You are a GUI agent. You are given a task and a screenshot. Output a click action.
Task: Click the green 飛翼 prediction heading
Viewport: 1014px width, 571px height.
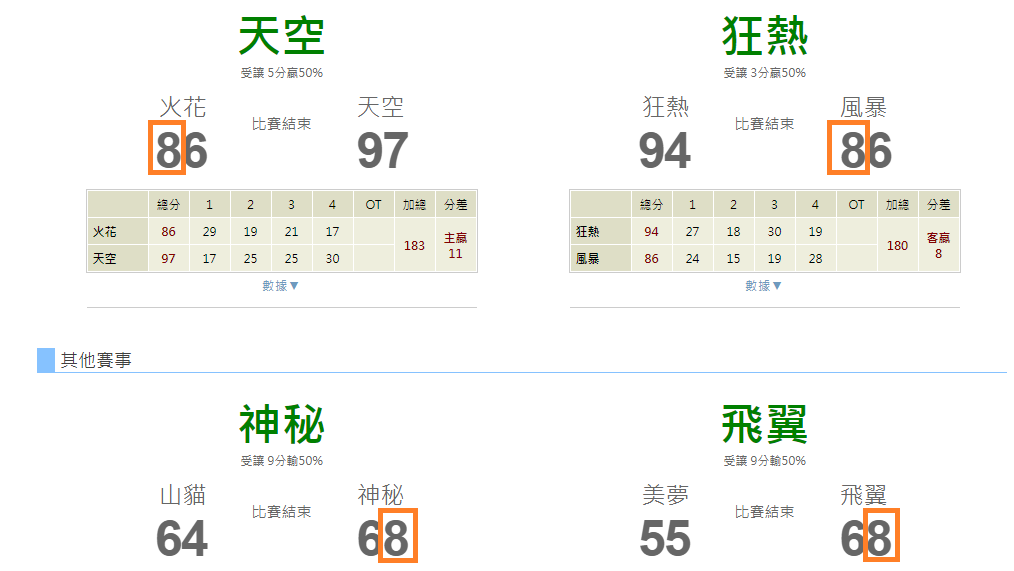[x=764, y=424]
